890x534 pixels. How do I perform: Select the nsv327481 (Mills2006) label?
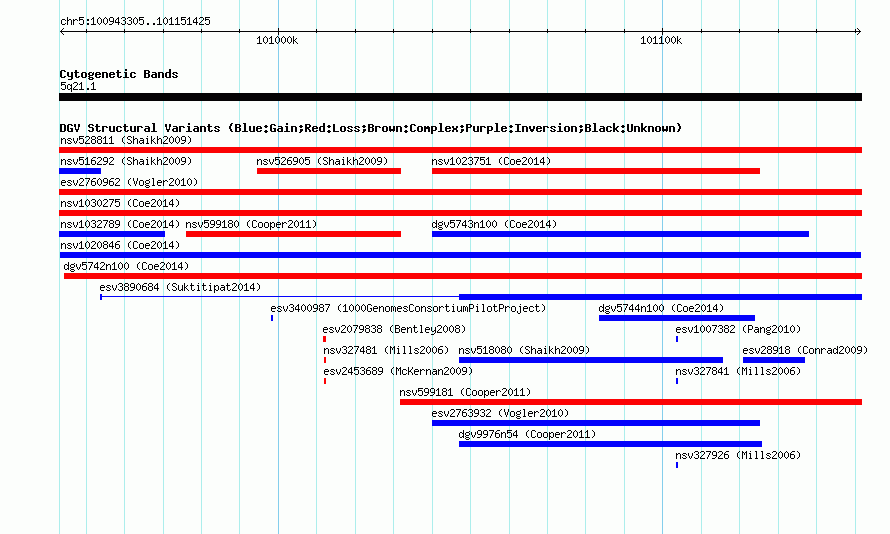coord(386,350)
